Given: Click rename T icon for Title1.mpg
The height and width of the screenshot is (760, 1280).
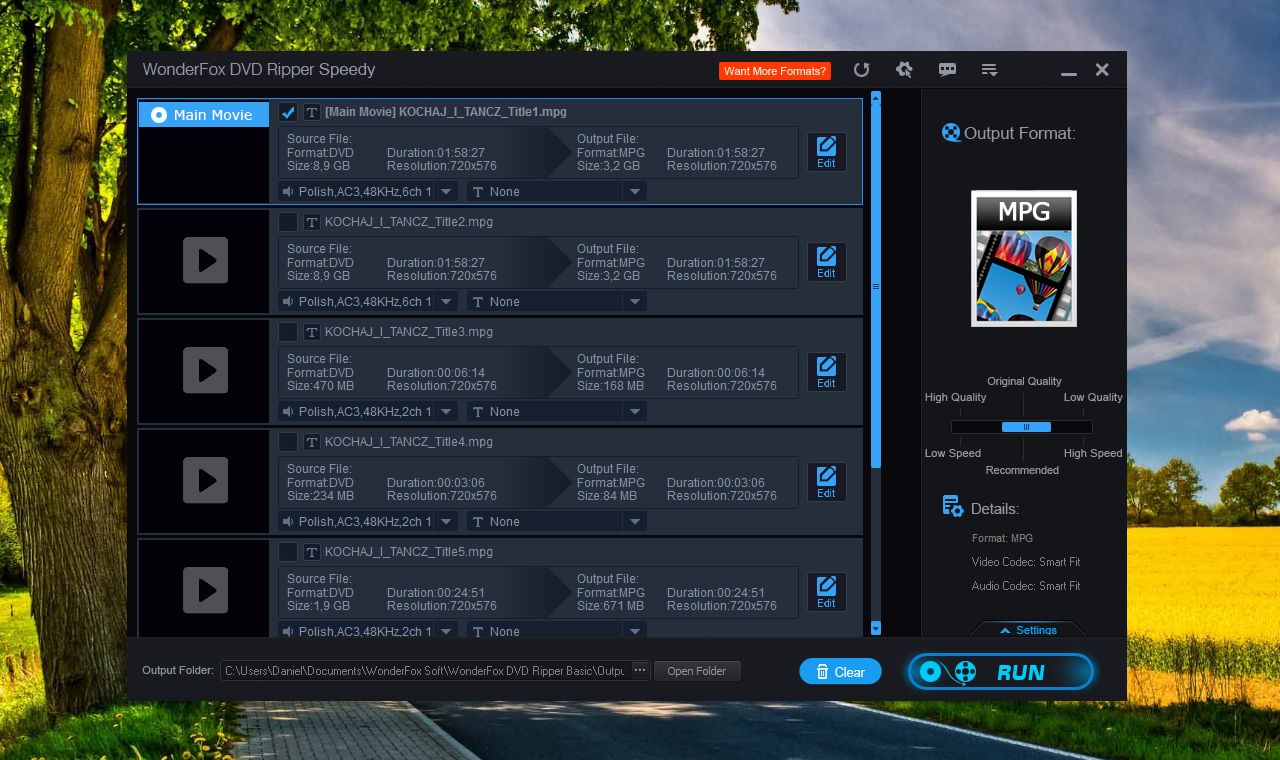Looking at the screenshot, I should click(x=312, y=112).
